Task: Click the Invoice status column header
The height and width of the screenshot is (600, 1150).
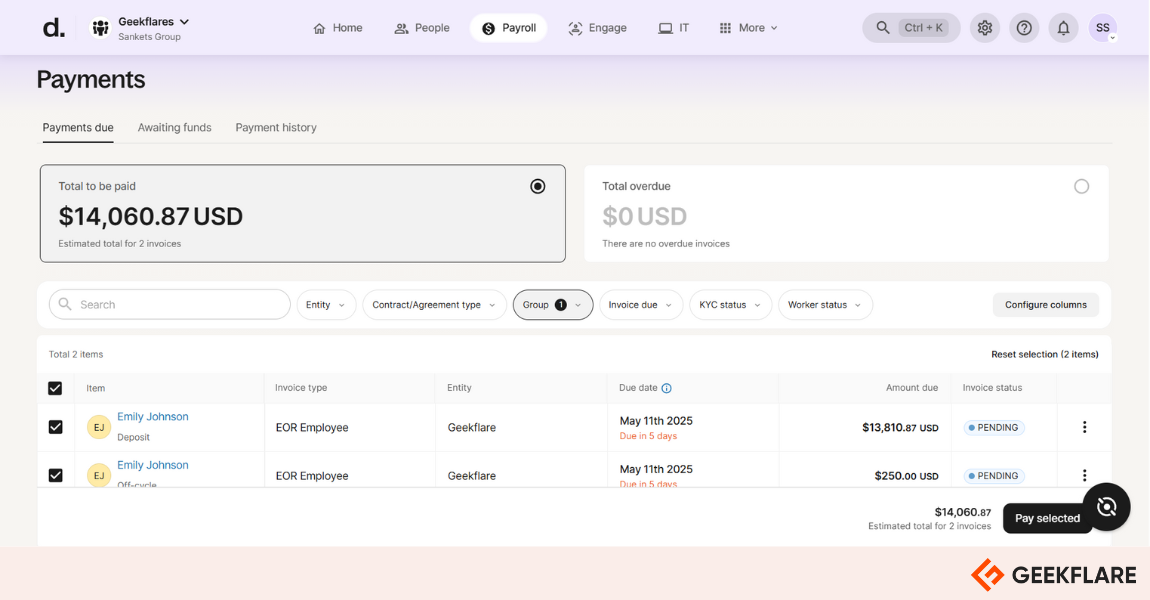Action: click(x=992, y=388)
